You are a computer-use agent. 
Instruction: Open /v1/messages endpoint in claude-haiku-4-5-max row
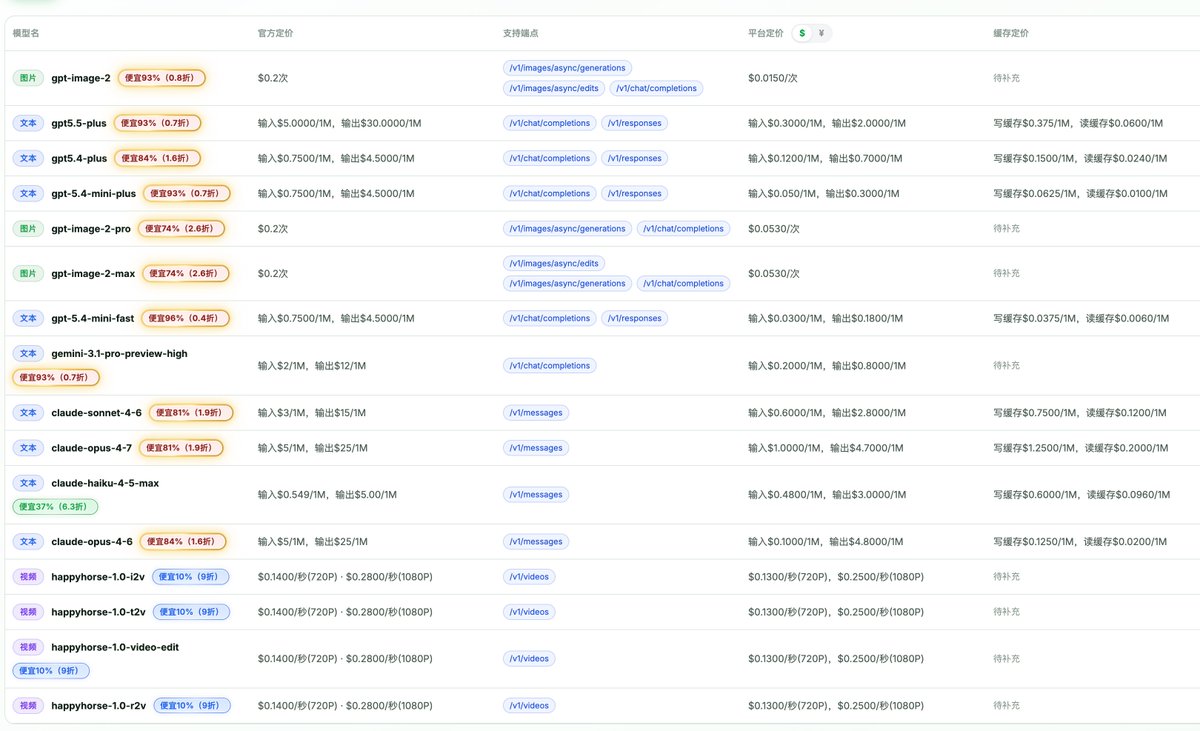click(x=536, y=494)
